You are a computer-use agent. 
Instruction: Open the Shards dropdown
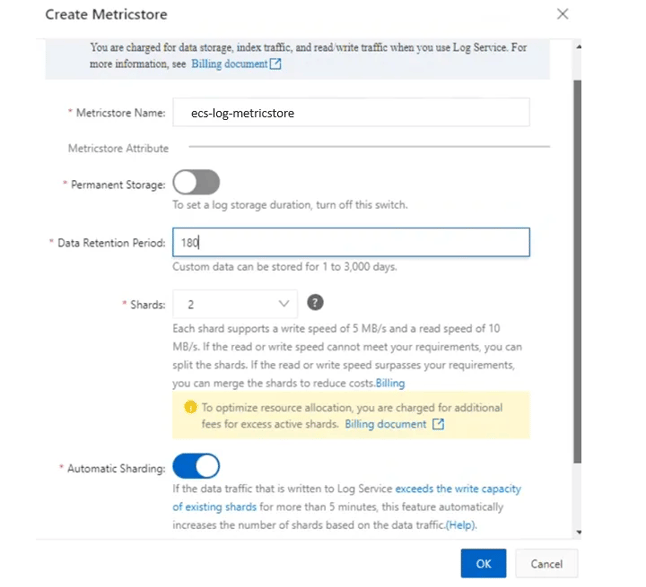click(235, 304)
